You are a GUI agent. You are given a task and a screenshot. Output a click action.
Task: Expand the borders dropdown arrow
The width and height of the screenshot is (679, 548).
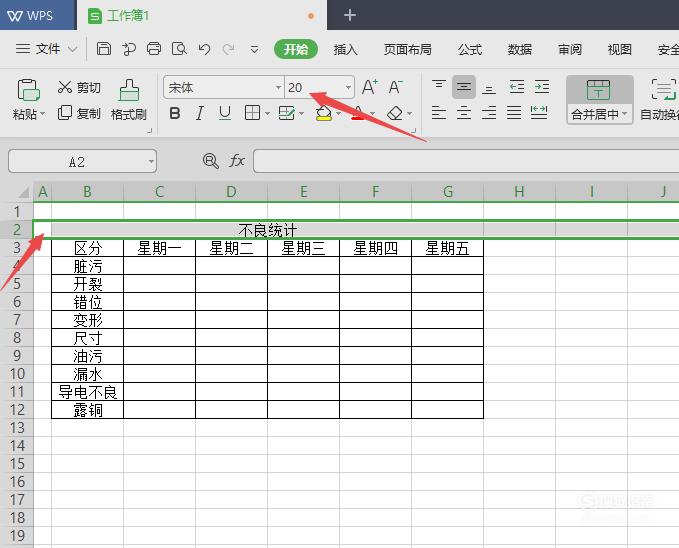tap(267, 114)
